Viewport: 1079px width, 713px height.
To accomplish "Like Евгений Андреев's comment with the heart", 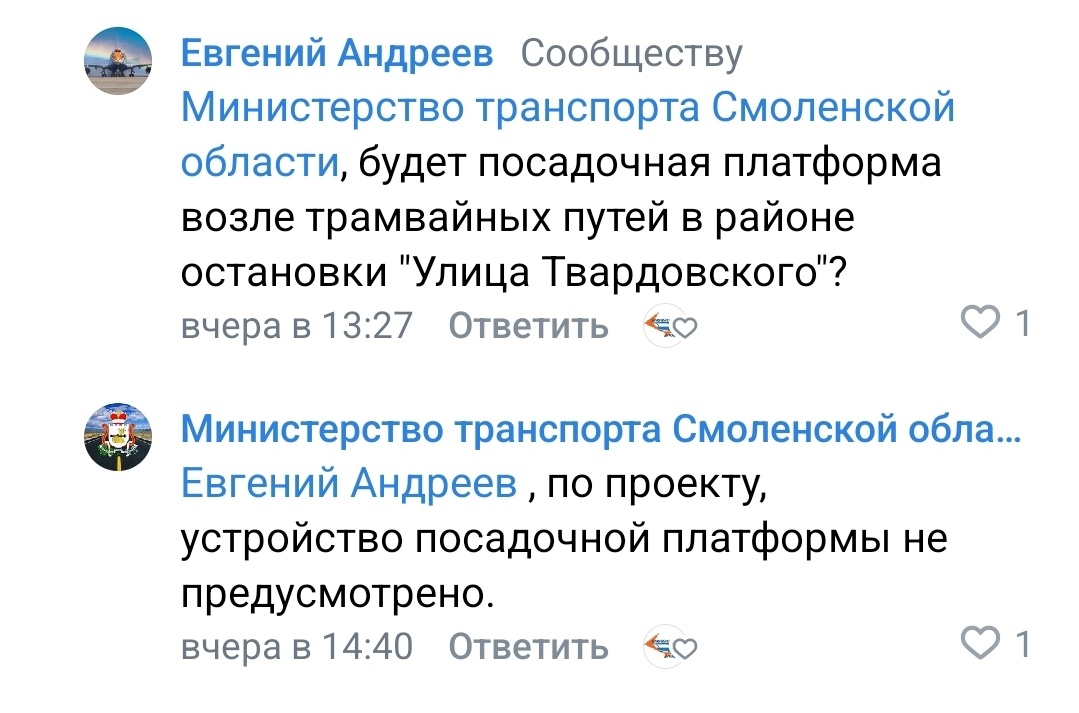I will (x=979, y=322).
